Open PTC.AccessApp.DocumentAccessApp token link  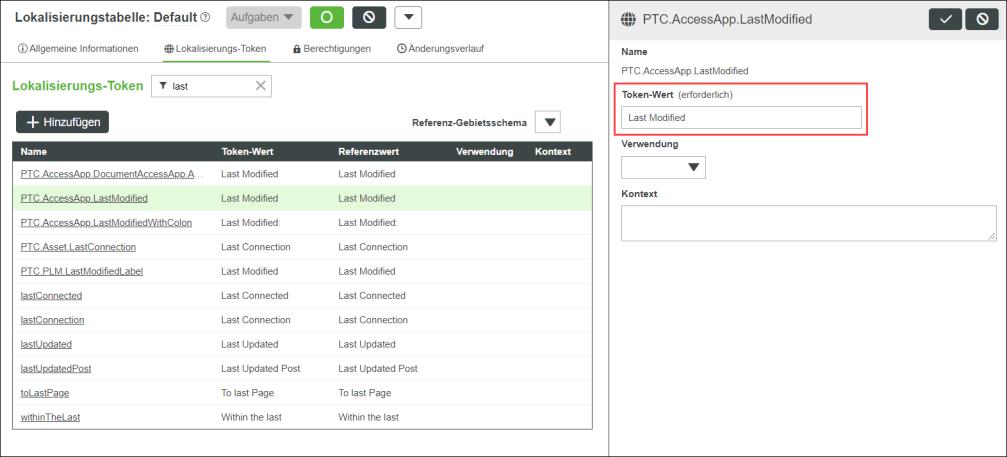point(112,174)
